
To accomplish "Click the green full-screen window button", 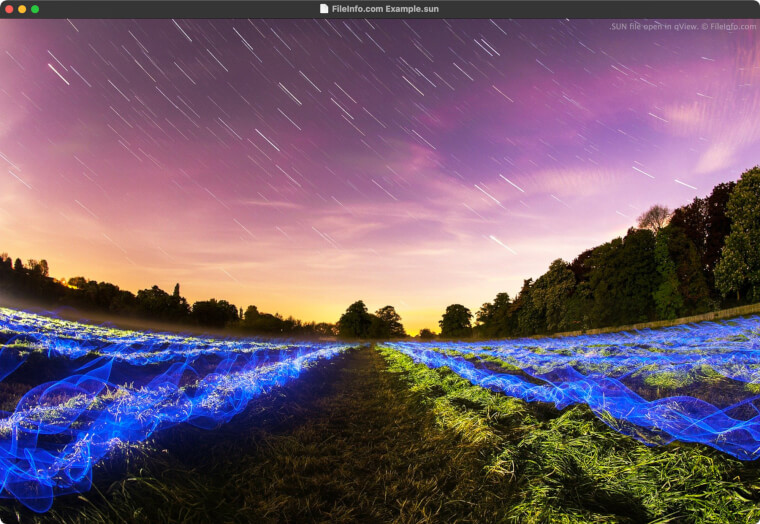I will pyautogui.click(x=35, y=9).
